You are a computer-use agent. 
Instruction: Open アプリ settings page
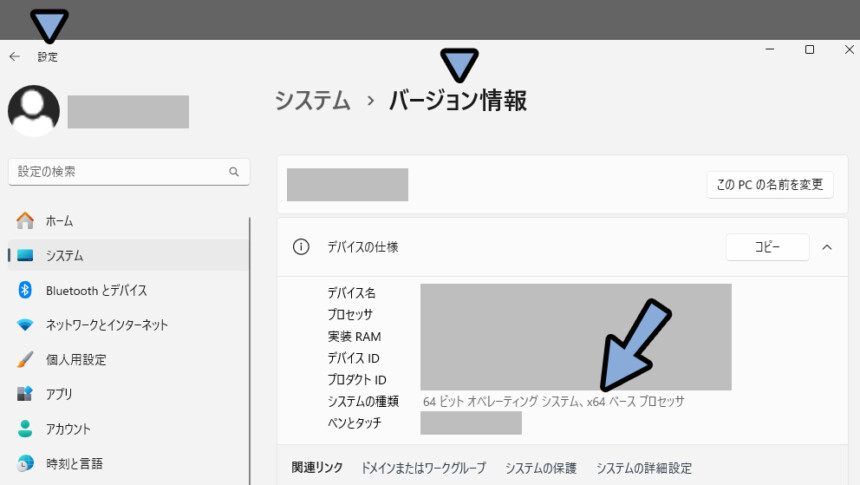pos(128,393)
